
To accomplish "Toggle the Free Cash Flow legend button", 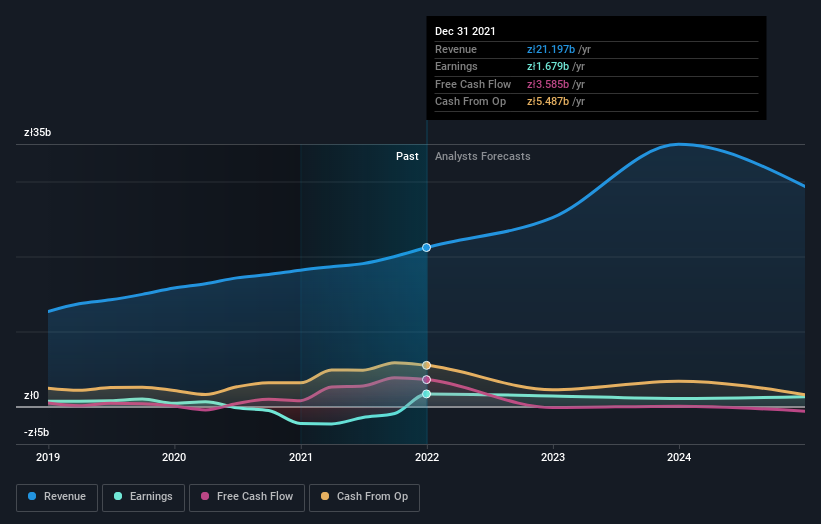I will pos(247,497).
